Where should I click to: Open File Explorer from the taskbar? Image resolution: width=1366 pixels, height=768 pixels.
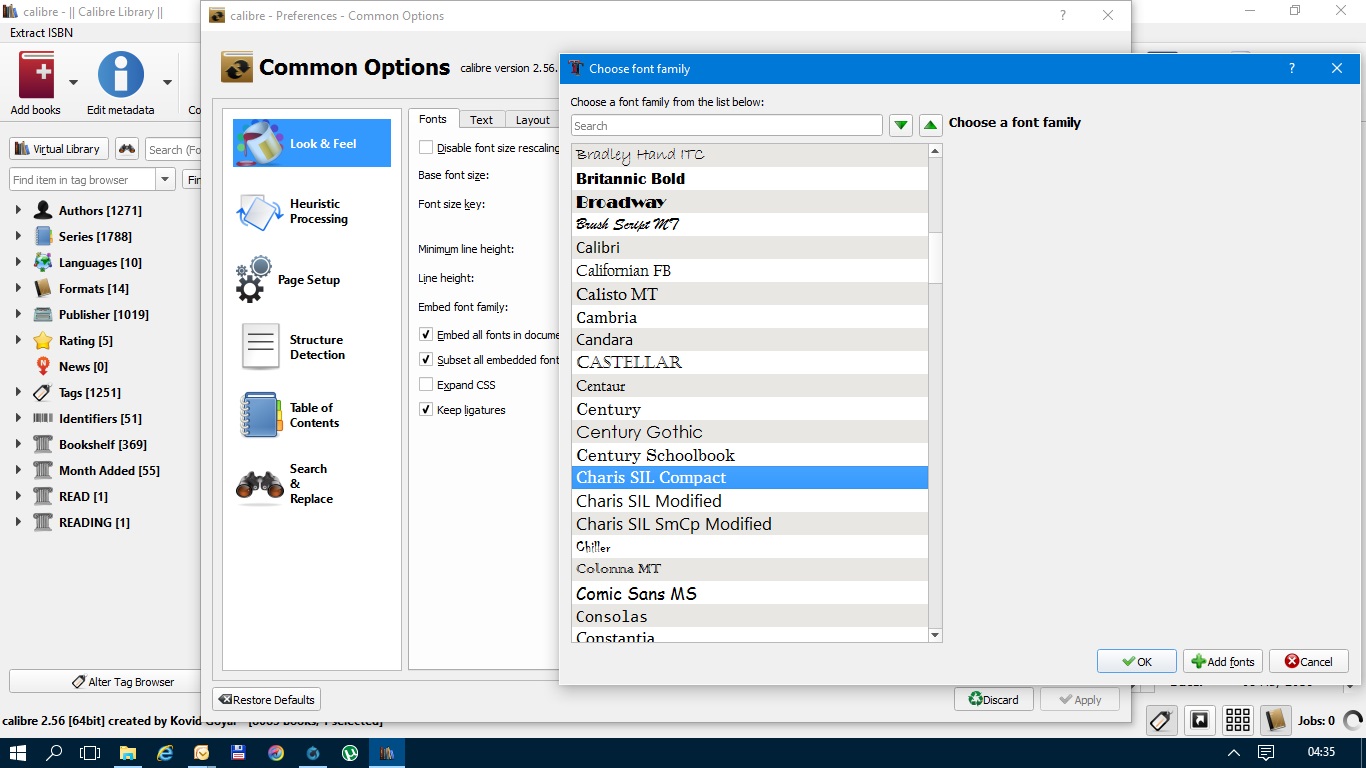tap(128, 752)
